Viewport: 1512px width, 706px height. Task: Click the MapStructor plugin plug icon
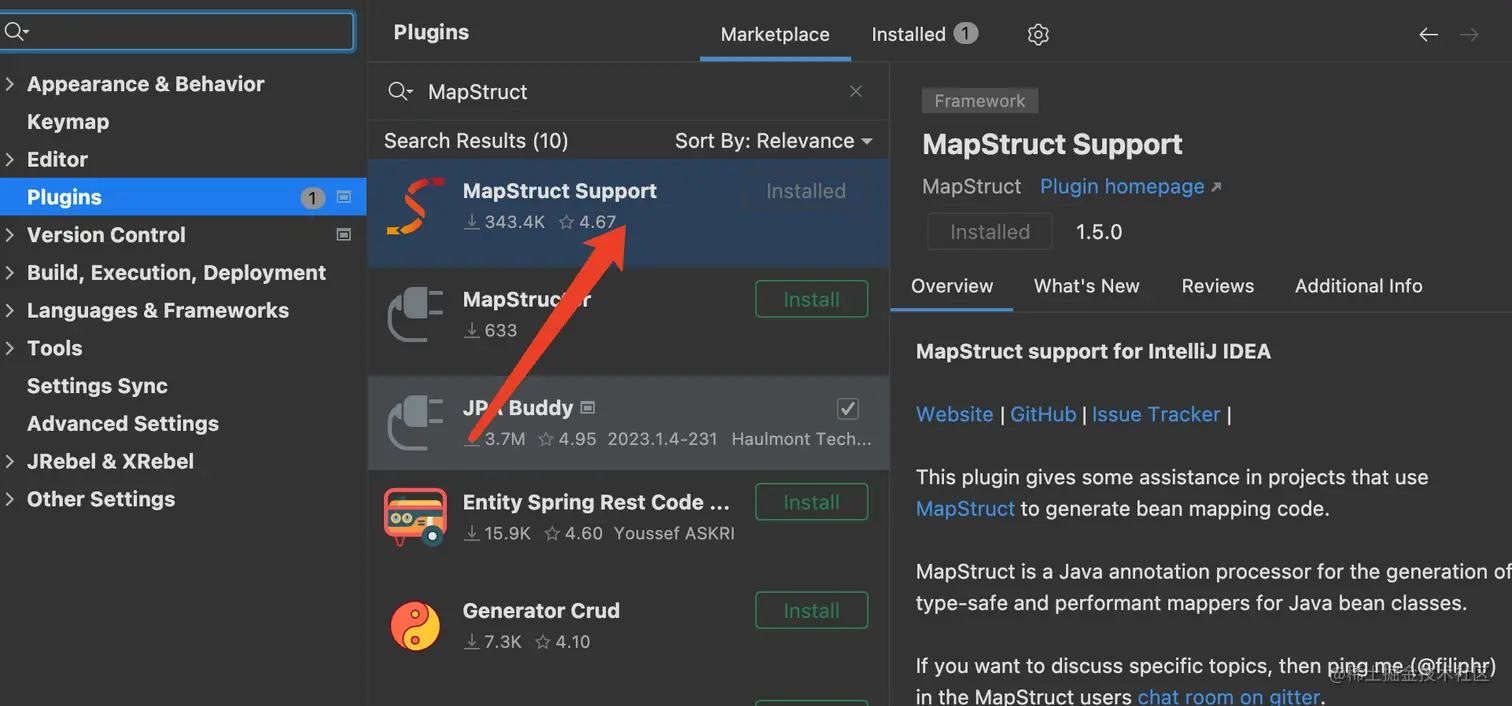click(x=416, y=313)
